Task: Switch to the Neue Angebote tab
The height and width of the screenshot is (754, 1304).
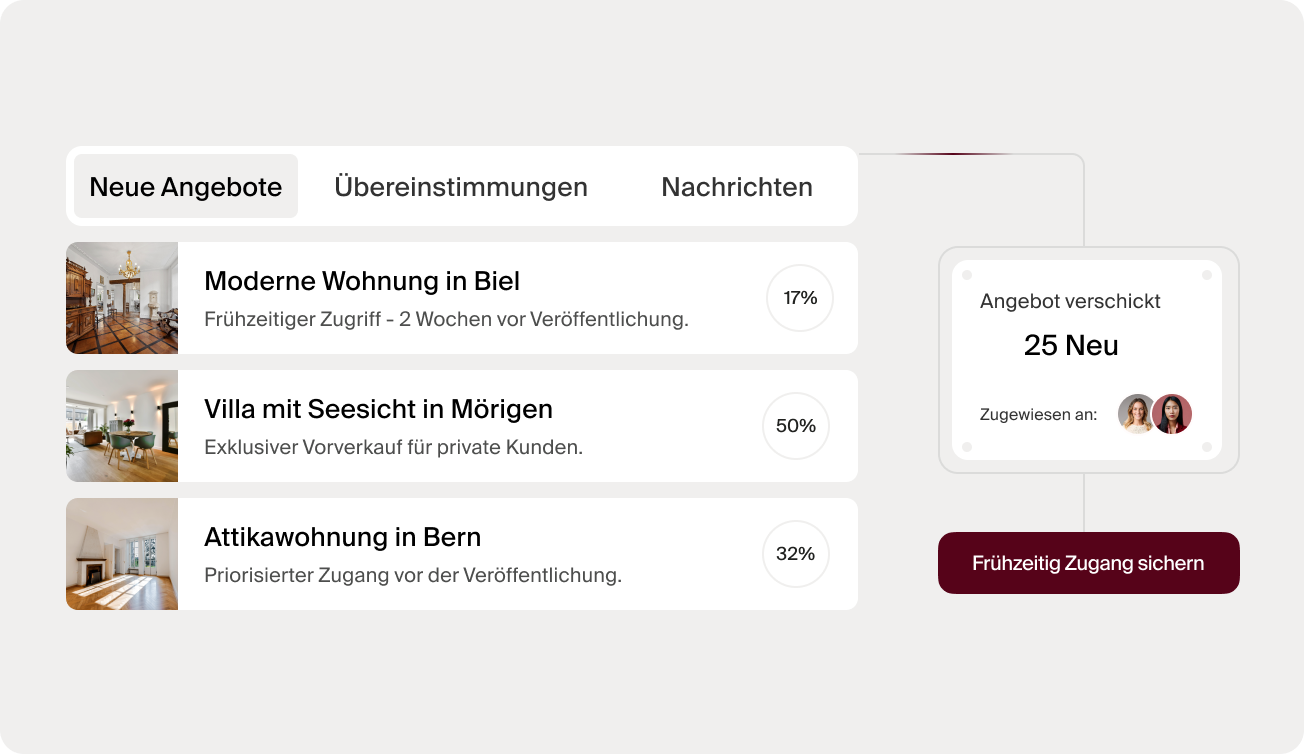Action: [186, 187]
